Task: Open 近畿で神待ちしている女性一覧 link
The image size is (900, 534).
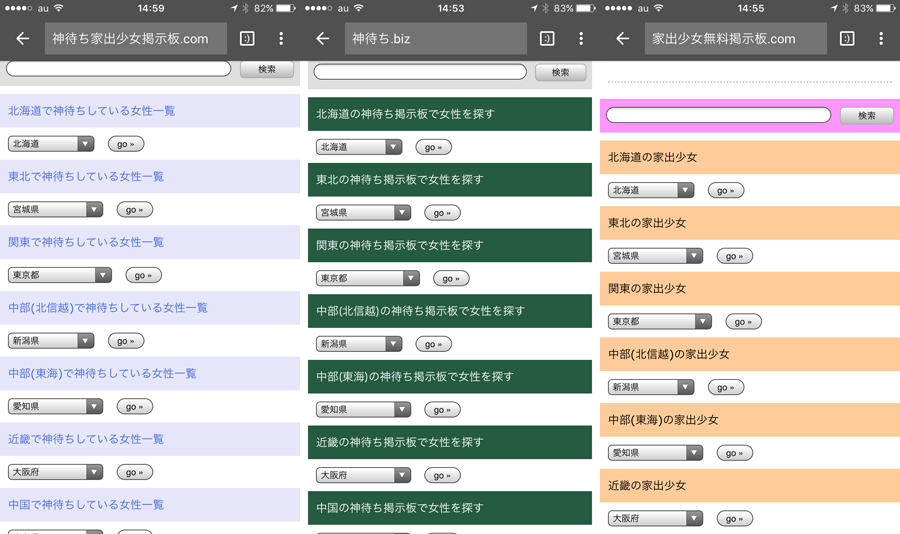Action: (86, 439)
